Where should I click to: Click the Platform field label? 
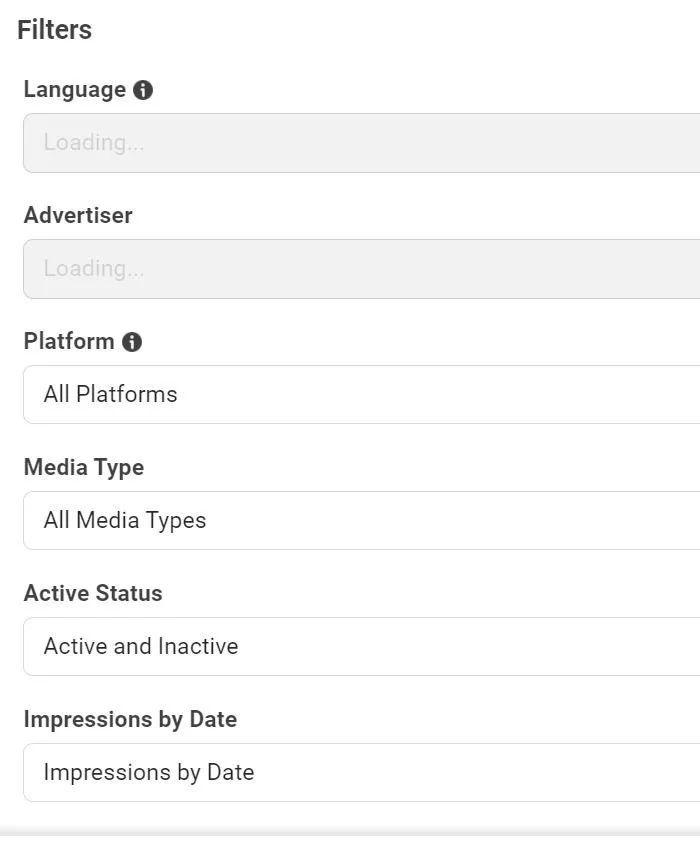(69, 342)
